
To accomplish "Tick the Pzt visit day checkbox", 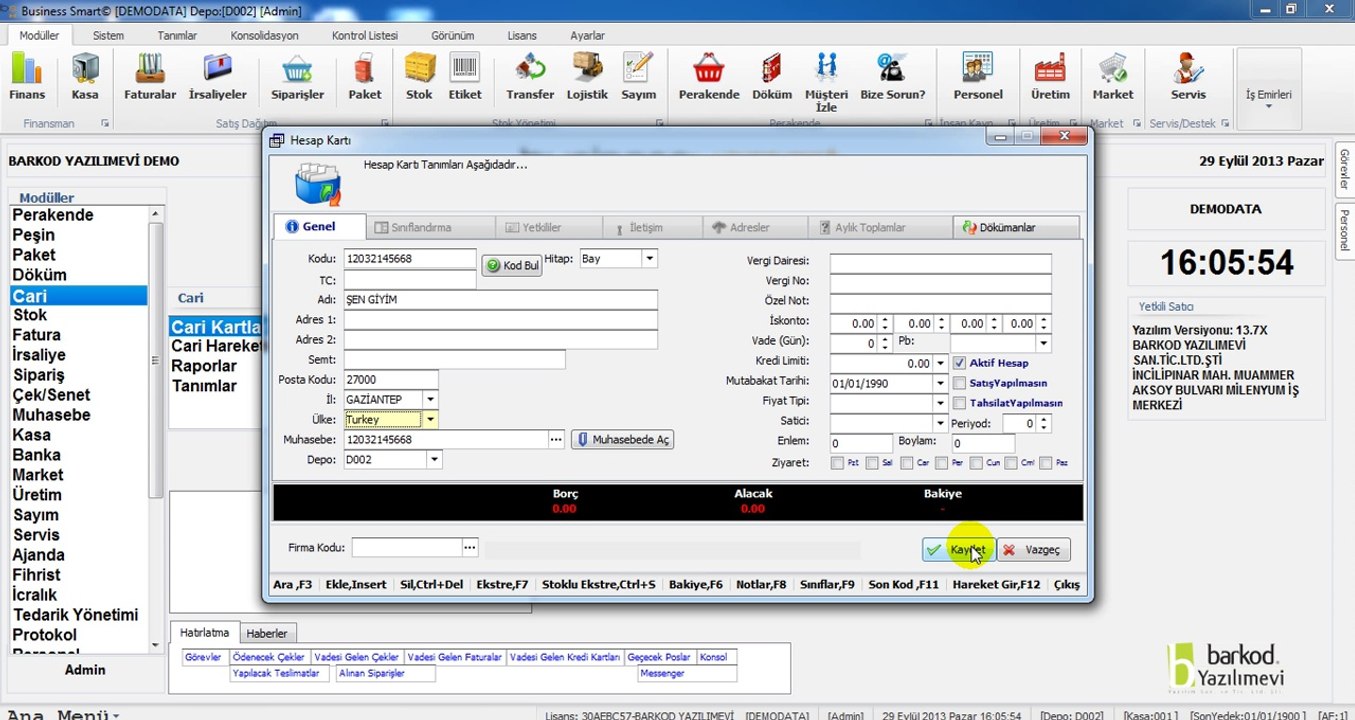I will pos(837,463).
